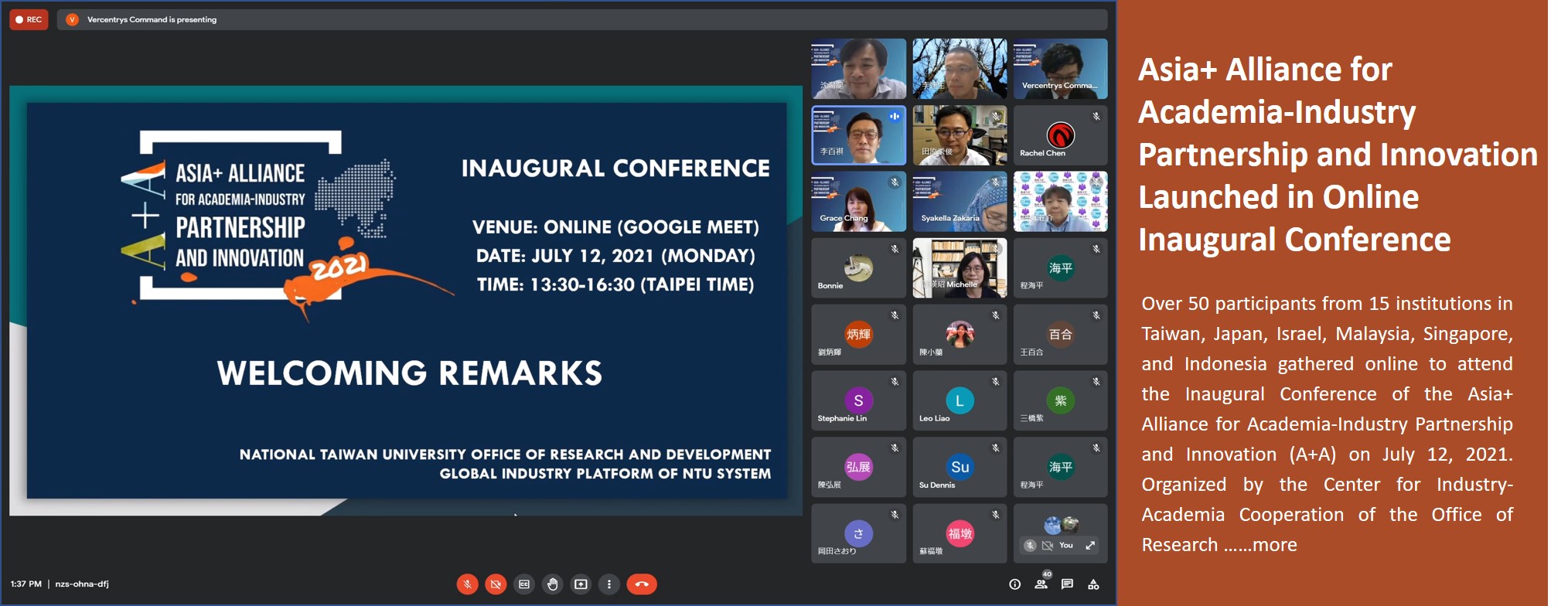Click the camera-off icon in You tile

pyautogui.click(x=1048, y=545)
